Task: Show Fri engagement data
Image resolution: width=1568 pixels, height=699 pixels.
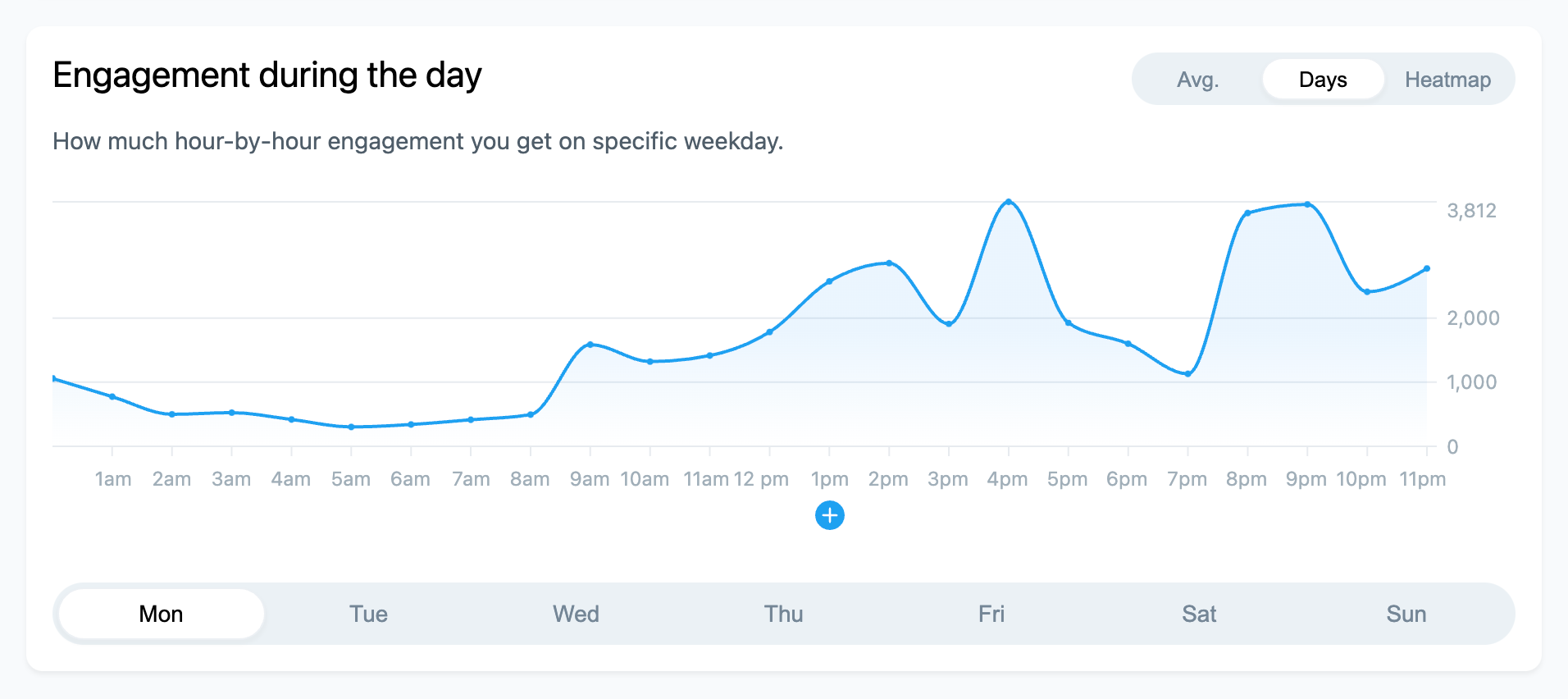Action: [x=991, y=614]
